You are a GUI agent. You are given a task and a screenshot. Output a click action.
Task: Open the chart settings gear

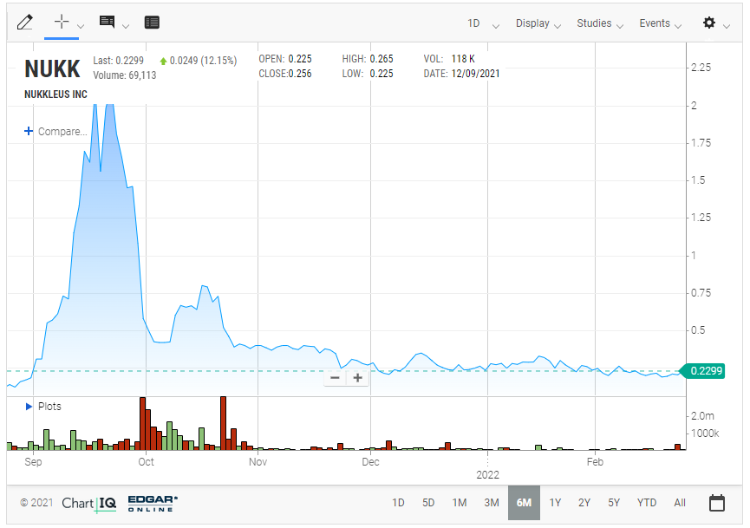pos(709,22)
